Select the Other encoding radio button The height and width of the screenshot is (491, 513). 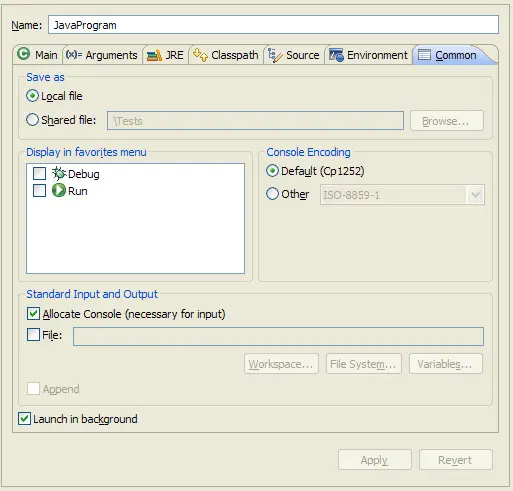coord(272,194)
